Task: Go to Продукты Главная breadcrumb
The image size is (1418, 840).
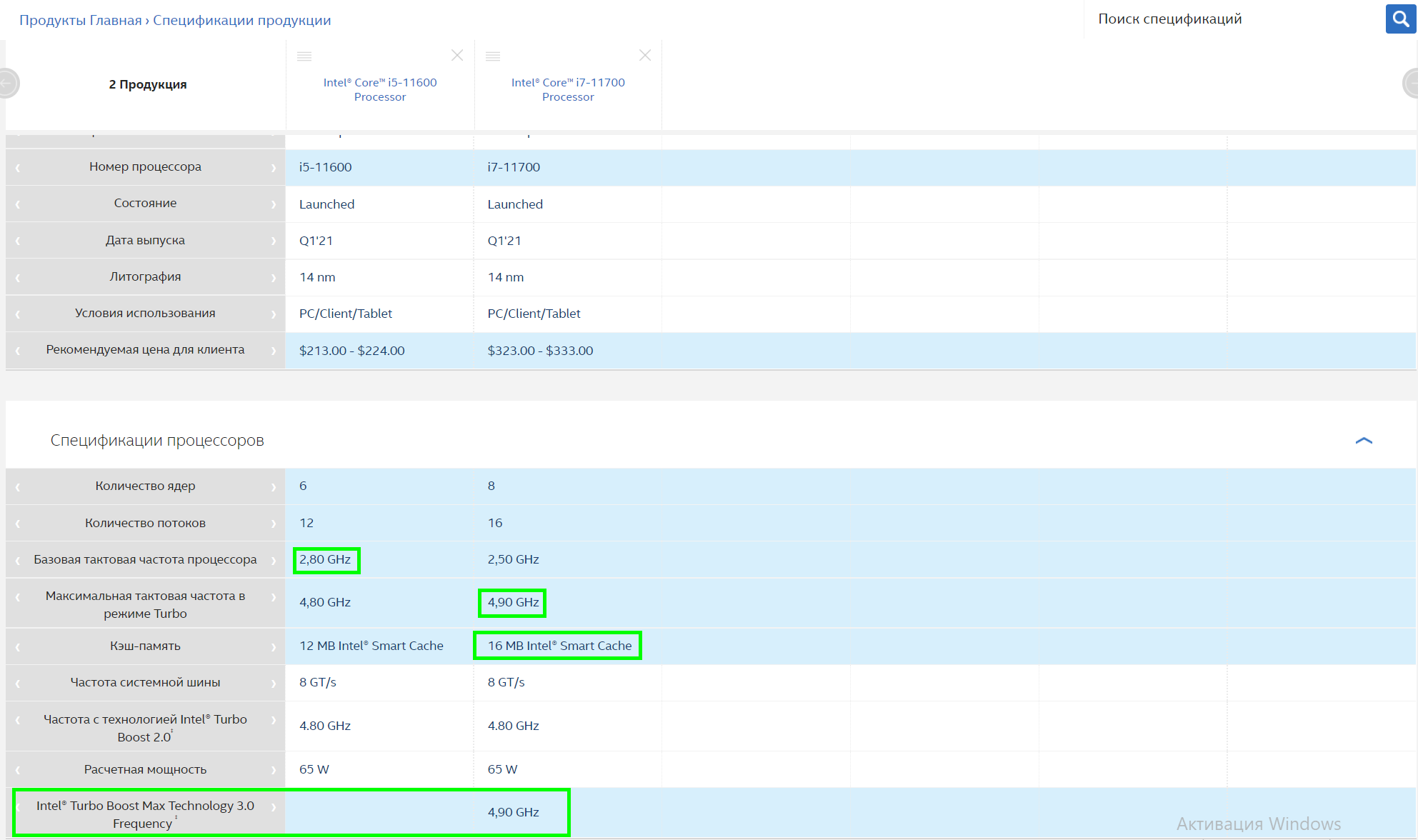Action: tap(80, 20)
